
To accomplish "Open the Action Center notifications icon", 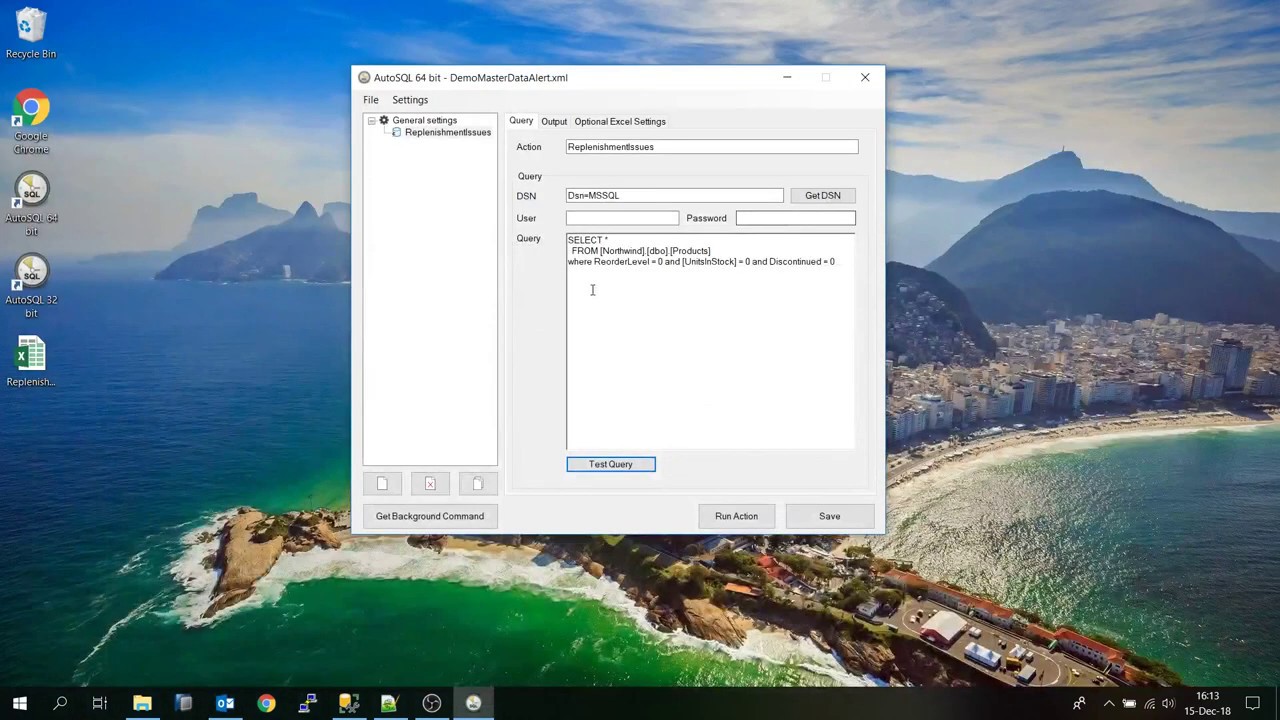I will point(1253,703).
